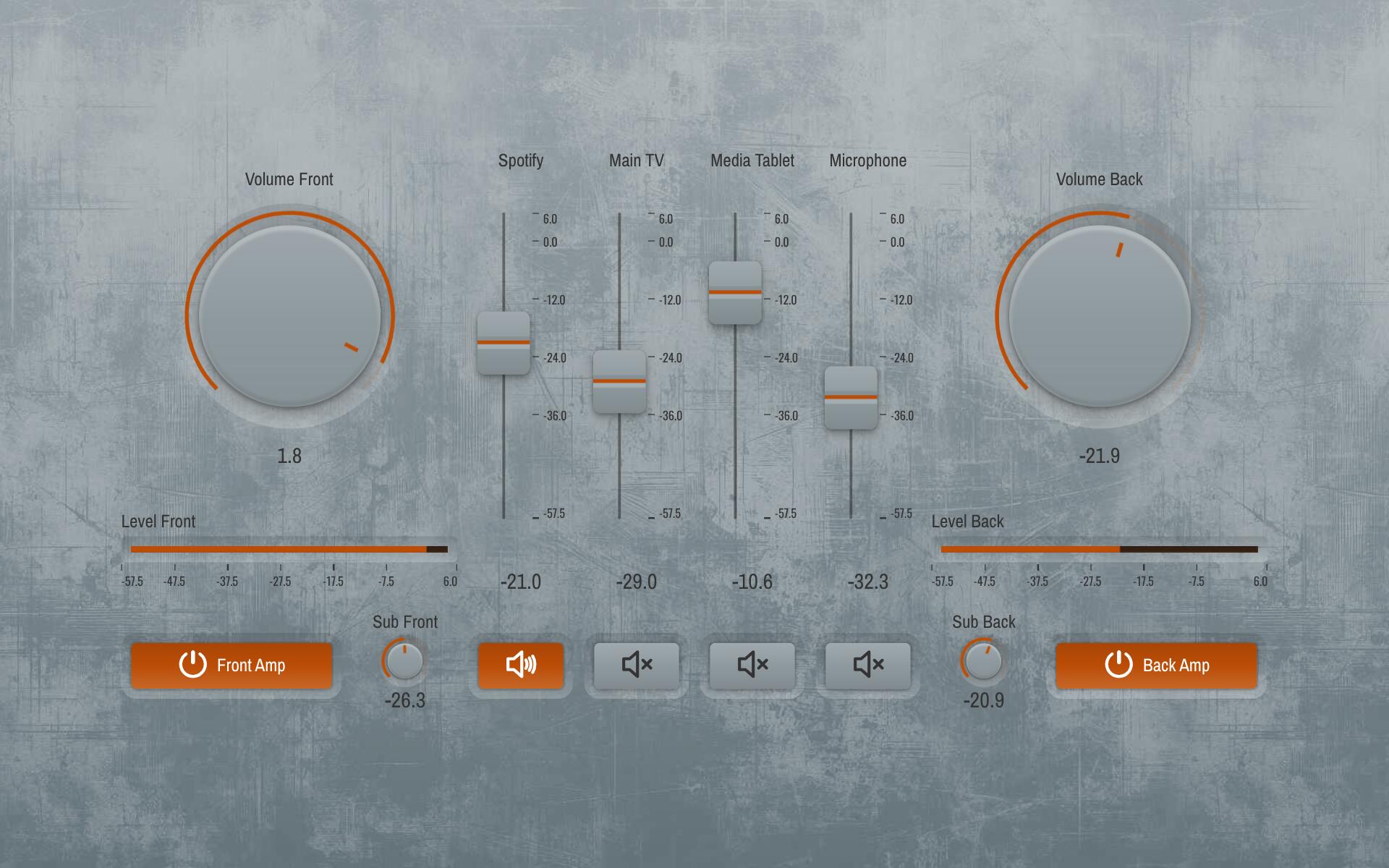Unmute the Media Tablet channel

(x=752, y=665)
